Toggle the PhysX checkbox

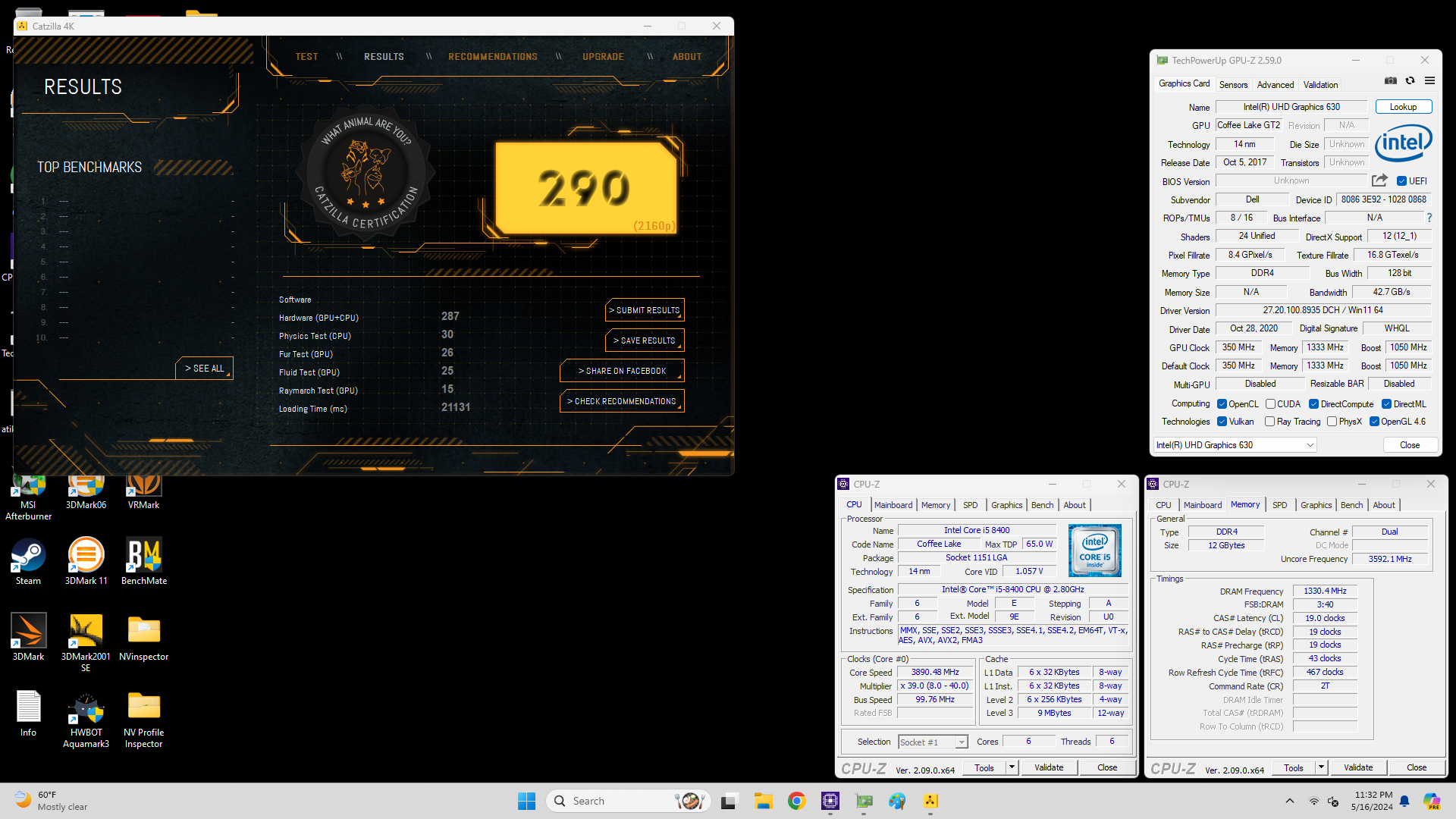pyautogui.click(x=1332, y=421)
